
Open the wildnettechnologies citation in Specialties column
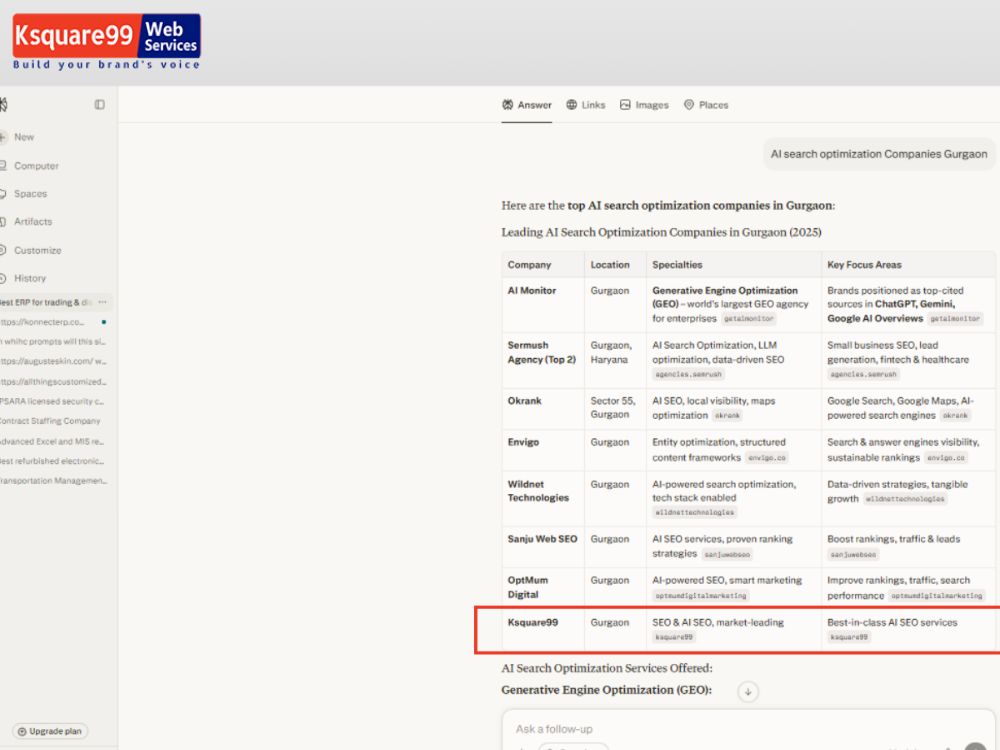695,513
